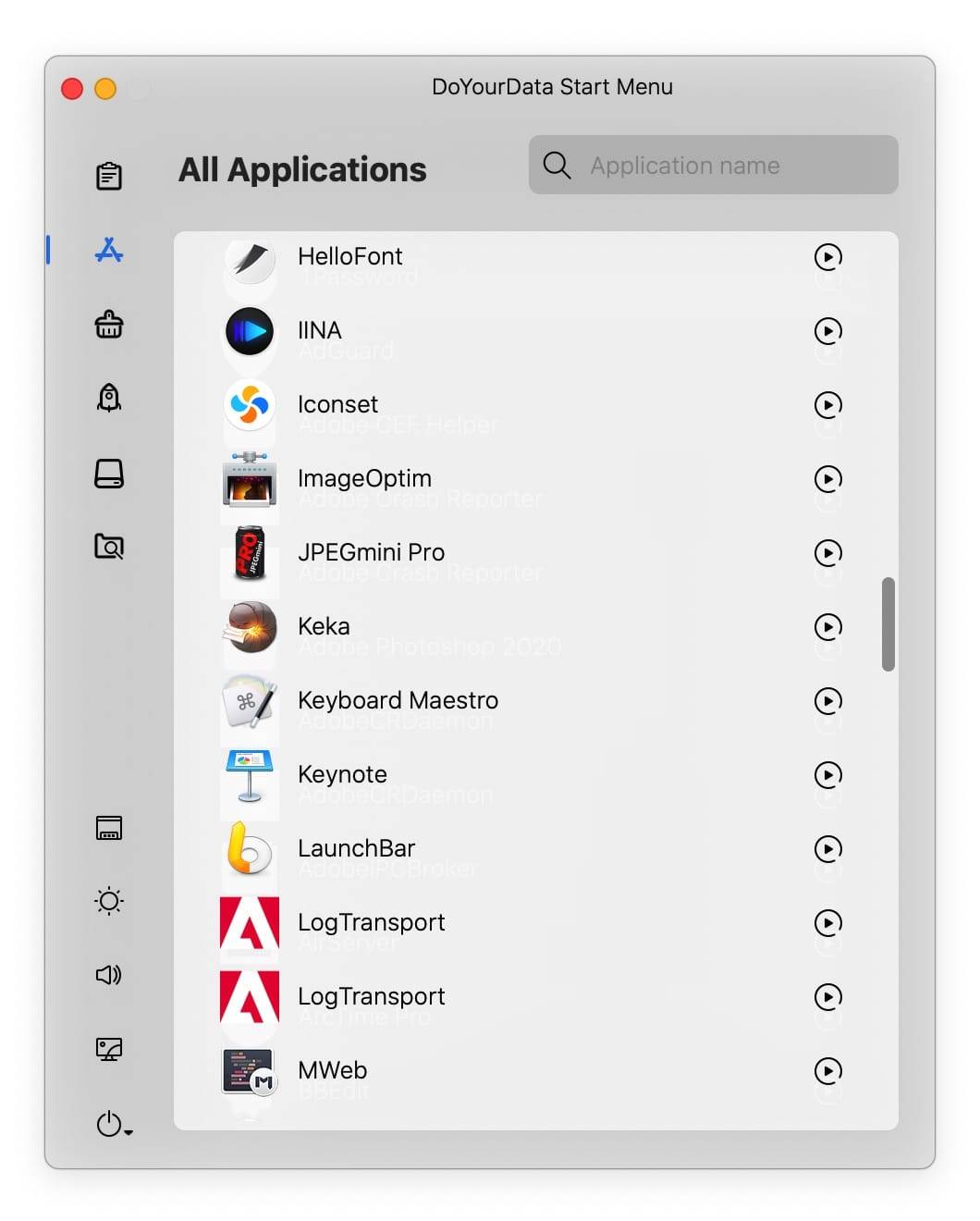Click the volume speaker icon
Viewport: 980px width, 1221px height.
[109, 975]
